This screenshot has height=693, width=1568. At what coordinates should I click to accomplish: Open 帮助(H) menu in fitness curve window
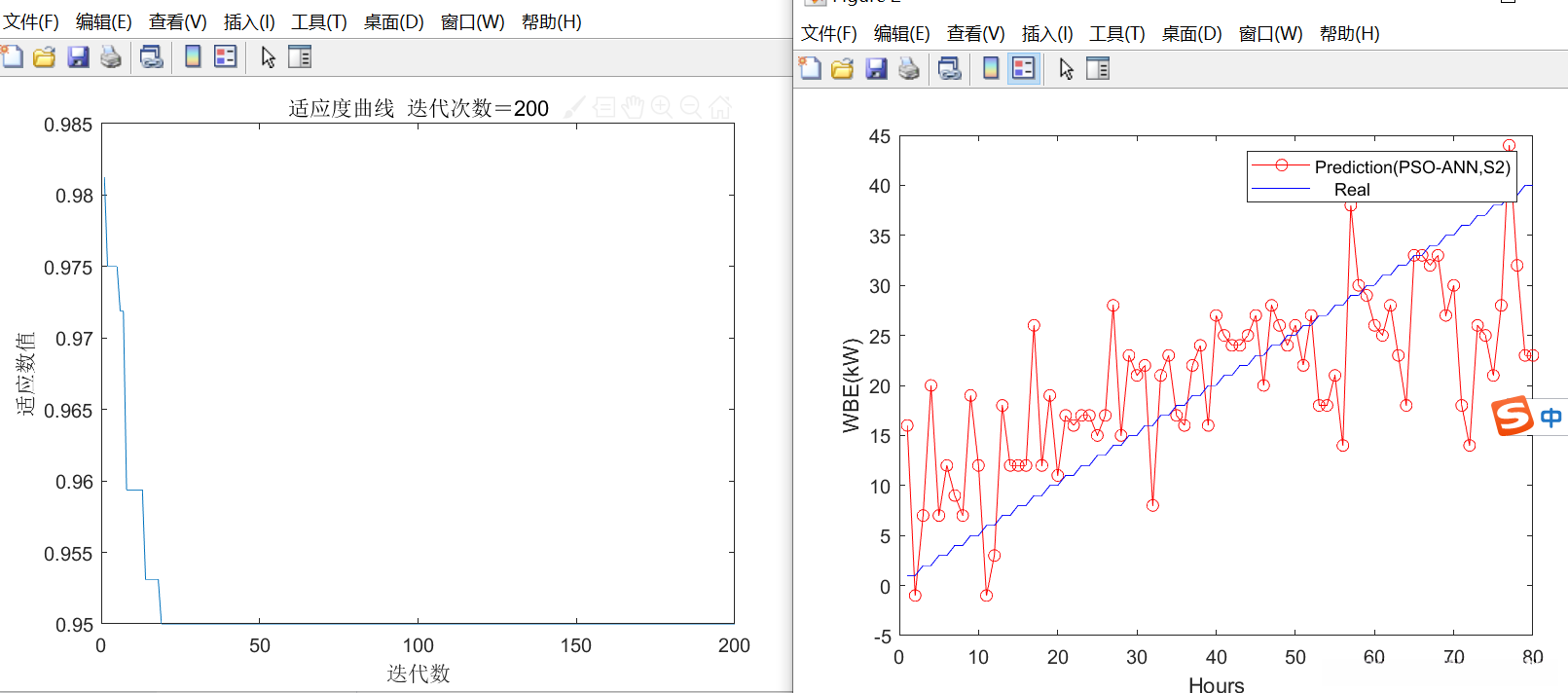tap(551, 21)
